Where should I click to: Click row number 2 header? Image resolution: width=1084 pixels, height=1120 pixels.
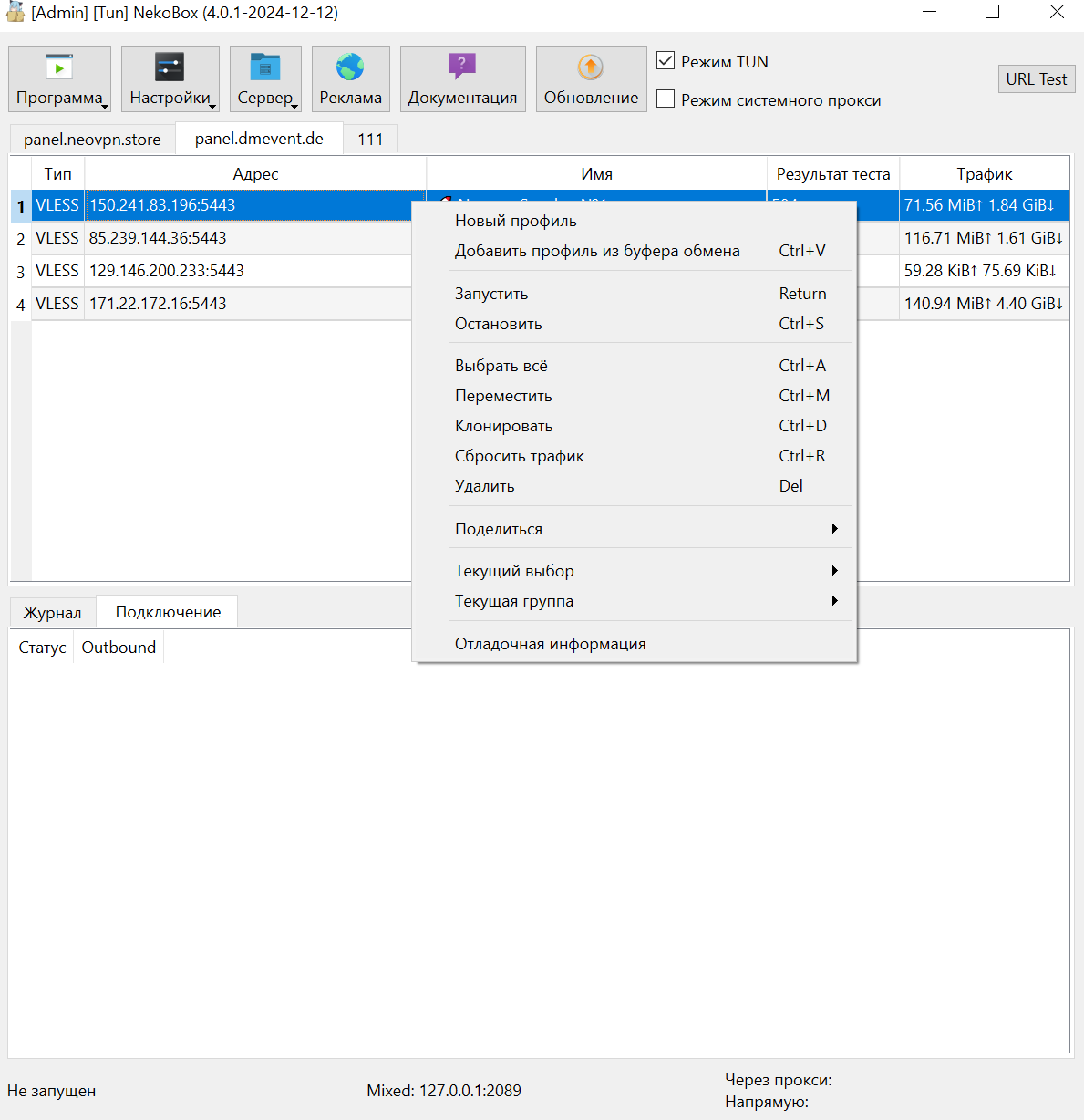click(x=21, y=239)
